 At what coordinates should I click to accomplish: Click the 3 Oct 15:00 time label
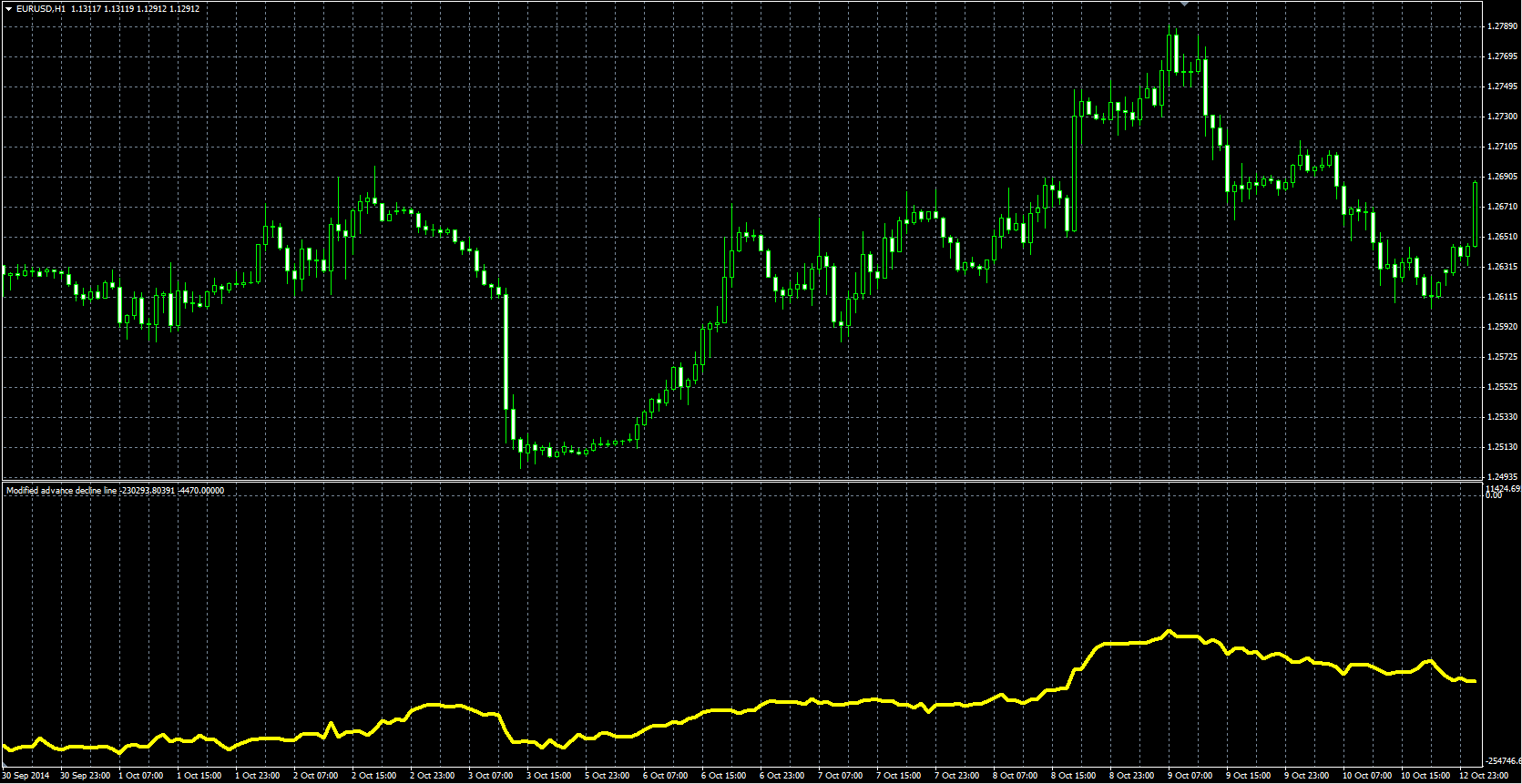pos(549,776)
